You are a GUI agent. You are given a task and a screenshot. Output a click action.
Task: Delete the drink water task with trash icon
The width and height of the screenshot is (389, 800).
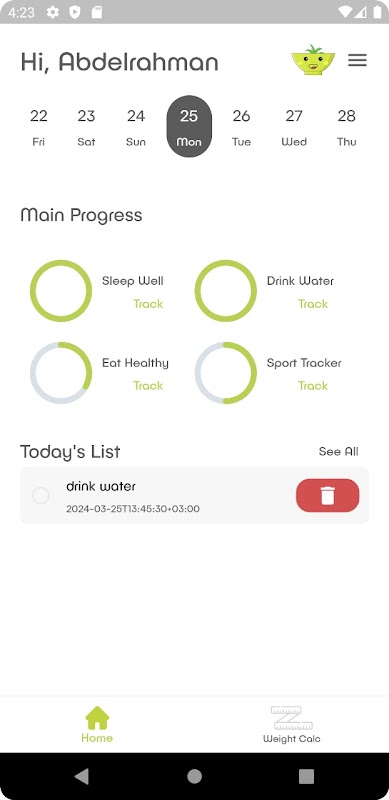(x=327, y=495)
